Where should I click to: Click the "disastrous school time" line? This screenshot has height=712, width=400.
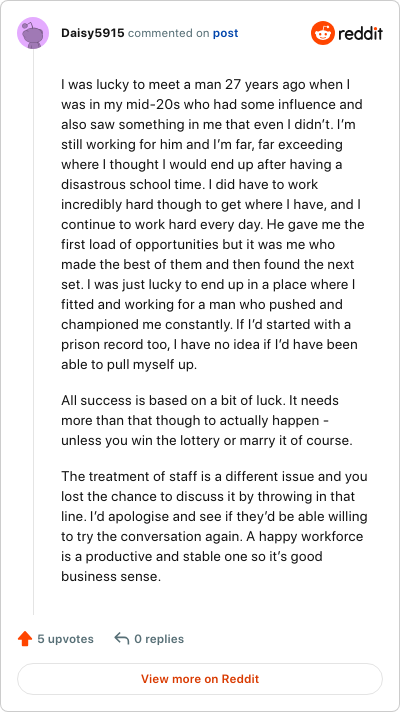tap(189, 185)
